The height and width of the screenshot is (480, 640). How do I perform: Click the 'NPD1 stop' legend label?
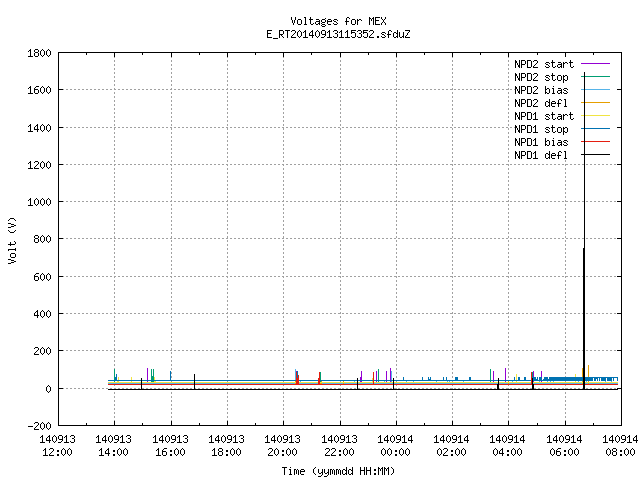541,129
